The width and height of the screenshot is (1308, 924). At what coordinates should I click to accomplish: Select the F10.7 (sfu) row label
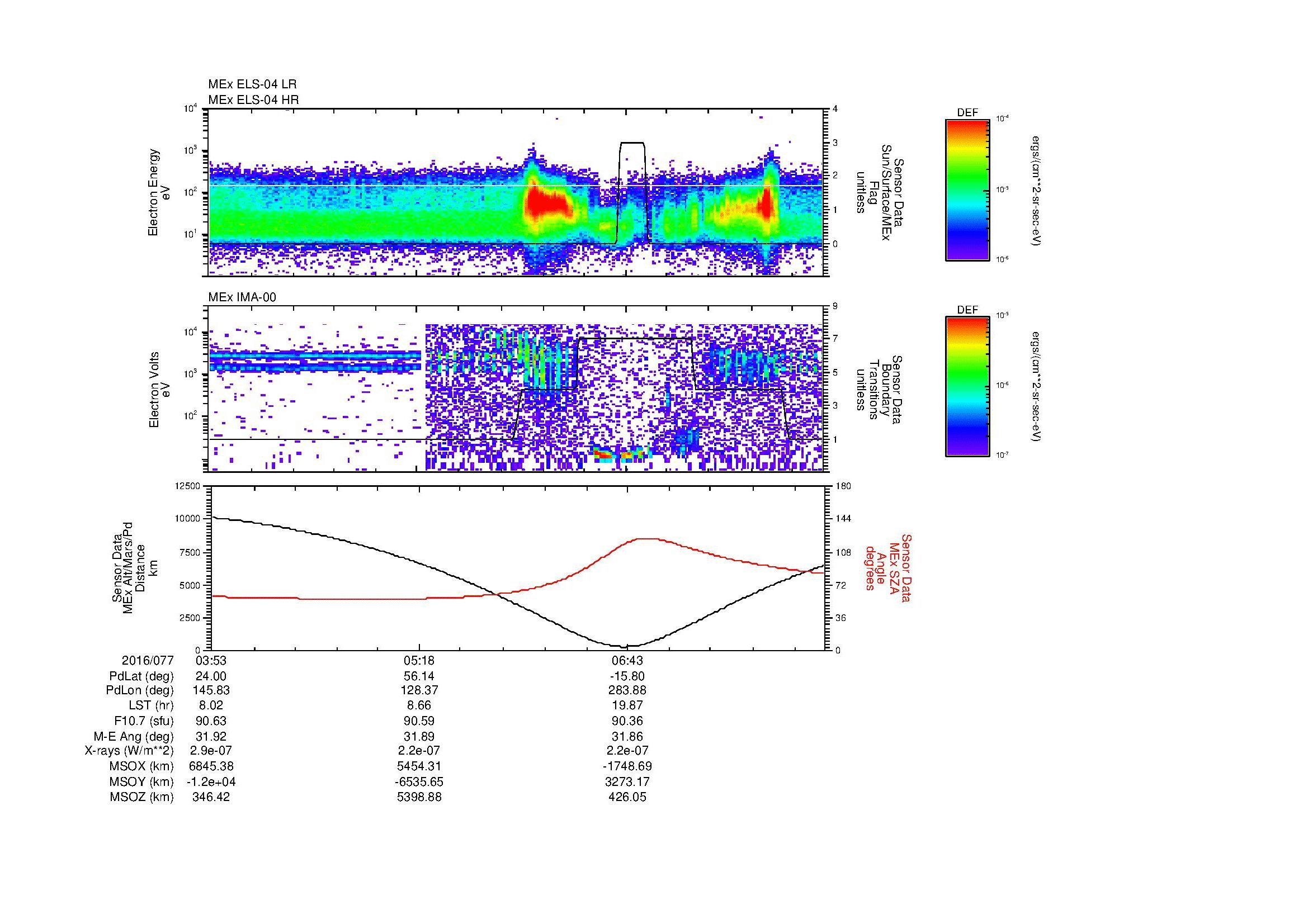tap(144, 721)
